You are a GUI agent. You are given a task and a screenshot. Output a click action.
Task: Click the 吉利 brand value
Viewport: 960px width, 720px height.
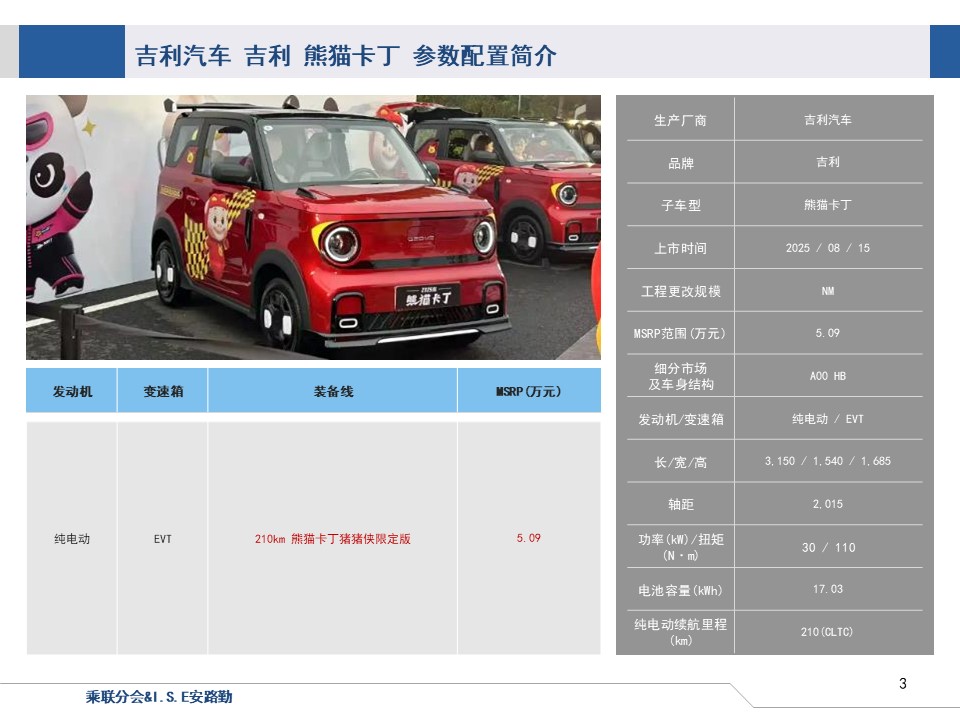click(x=828, y=162)
